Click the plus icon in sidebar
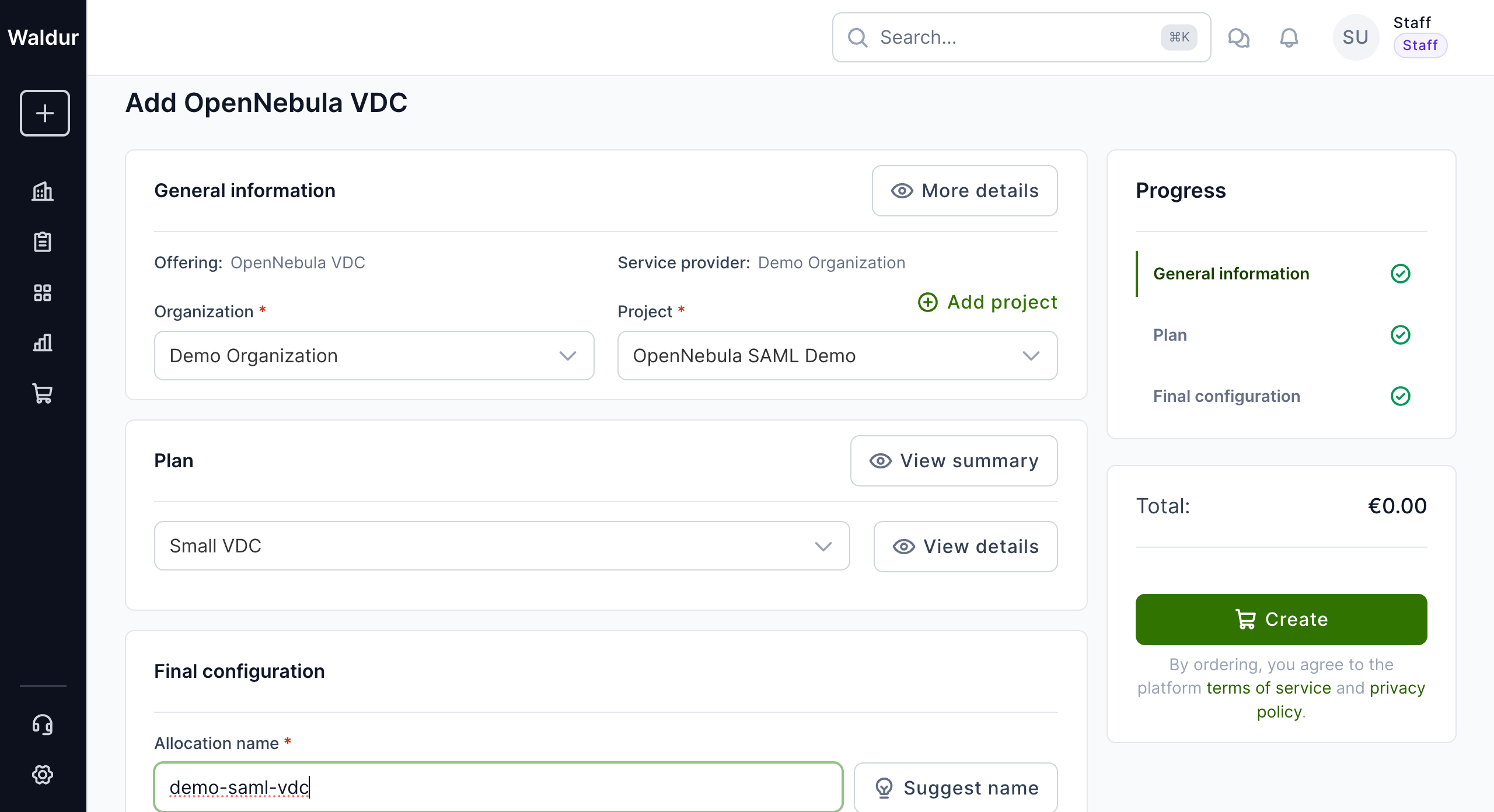 pyautogui.click(x=44, y=113)
